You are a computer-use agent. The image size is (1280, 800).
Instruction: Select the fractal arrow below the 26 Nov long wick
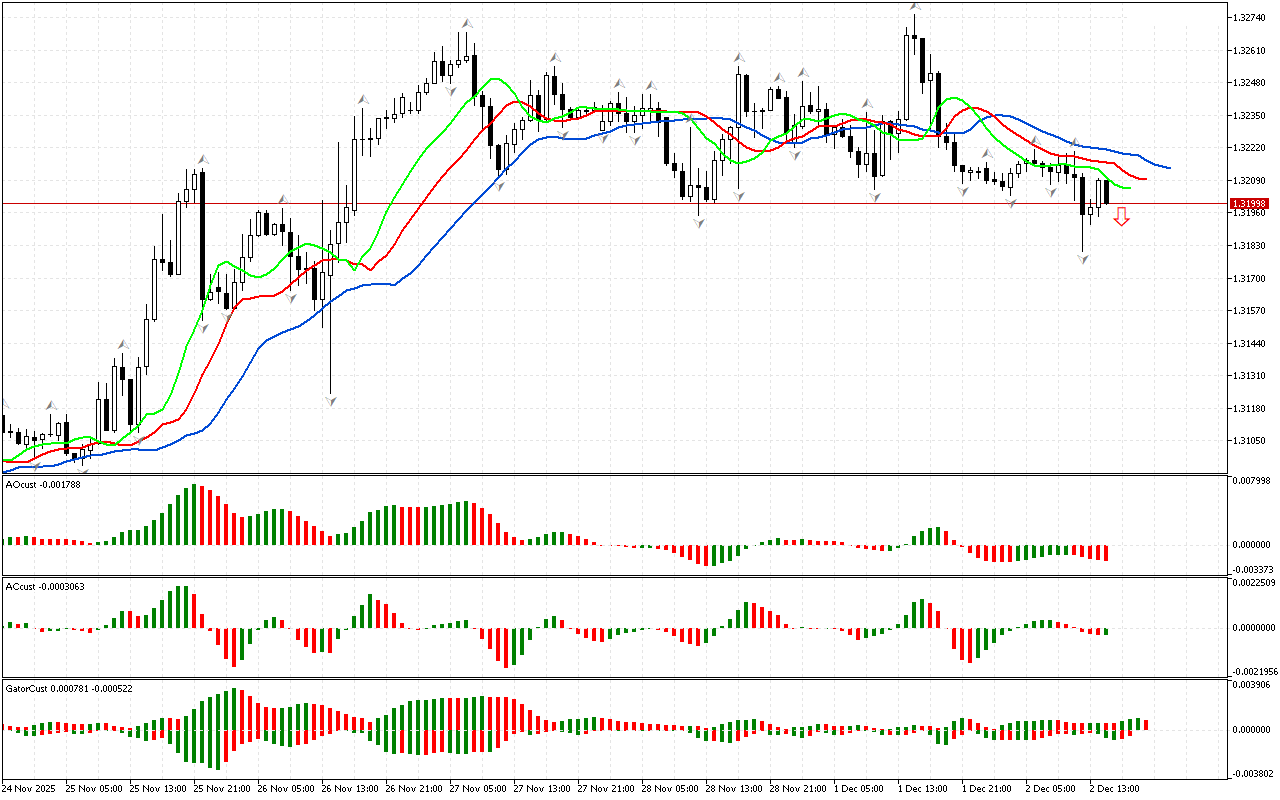(x=330, y=400)
